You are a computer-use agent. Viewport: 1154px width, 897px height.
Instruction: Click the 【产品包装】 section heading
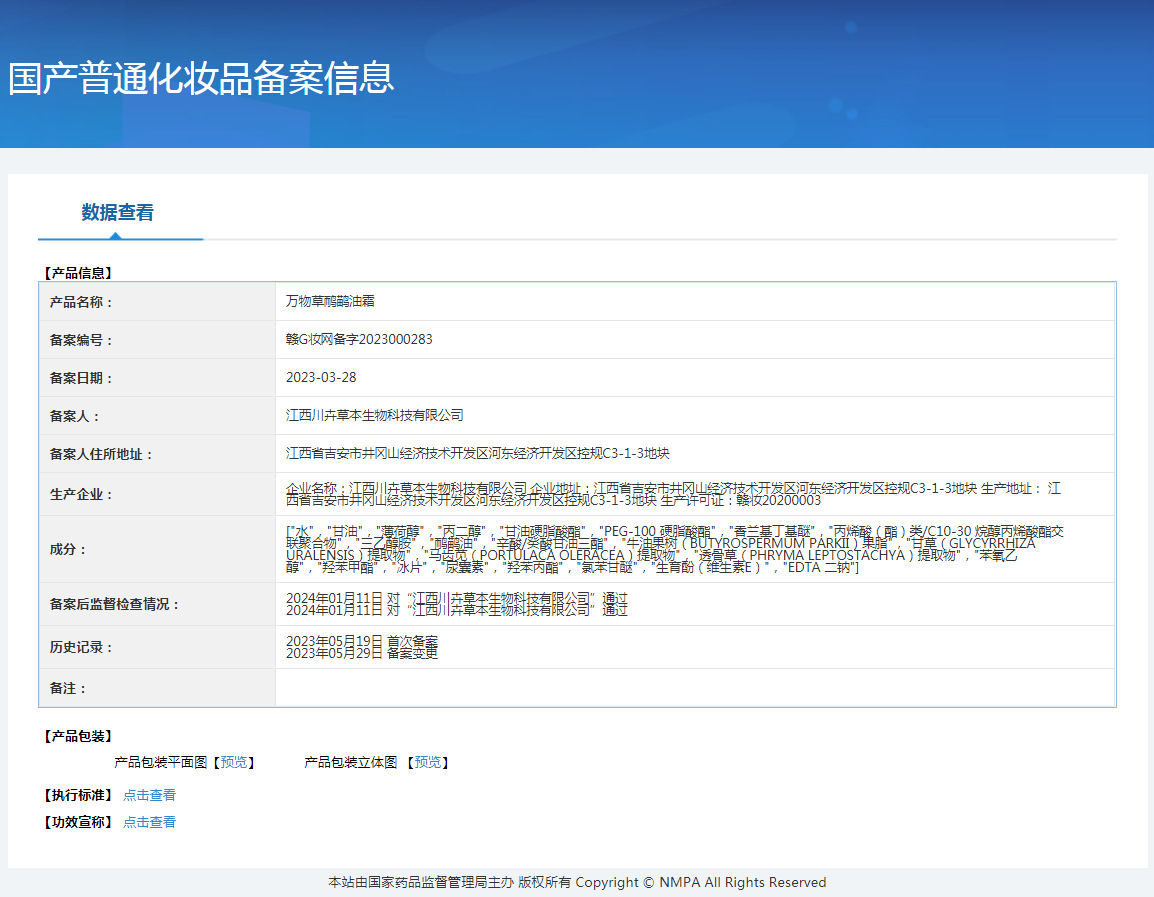(78, 736)
